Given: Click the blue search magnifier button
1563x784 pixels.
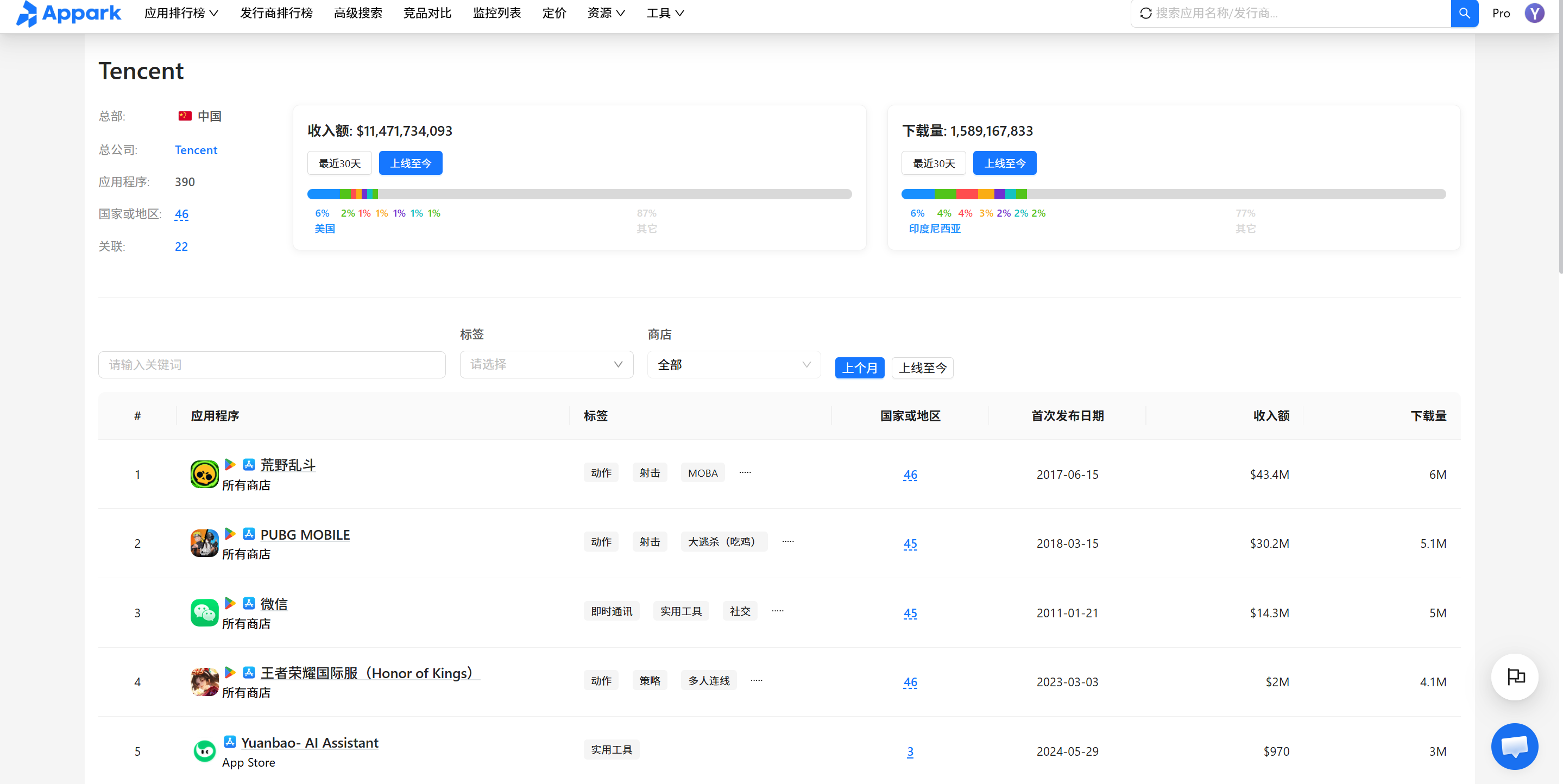Looking at the screenshot, I should (1464, 12).
